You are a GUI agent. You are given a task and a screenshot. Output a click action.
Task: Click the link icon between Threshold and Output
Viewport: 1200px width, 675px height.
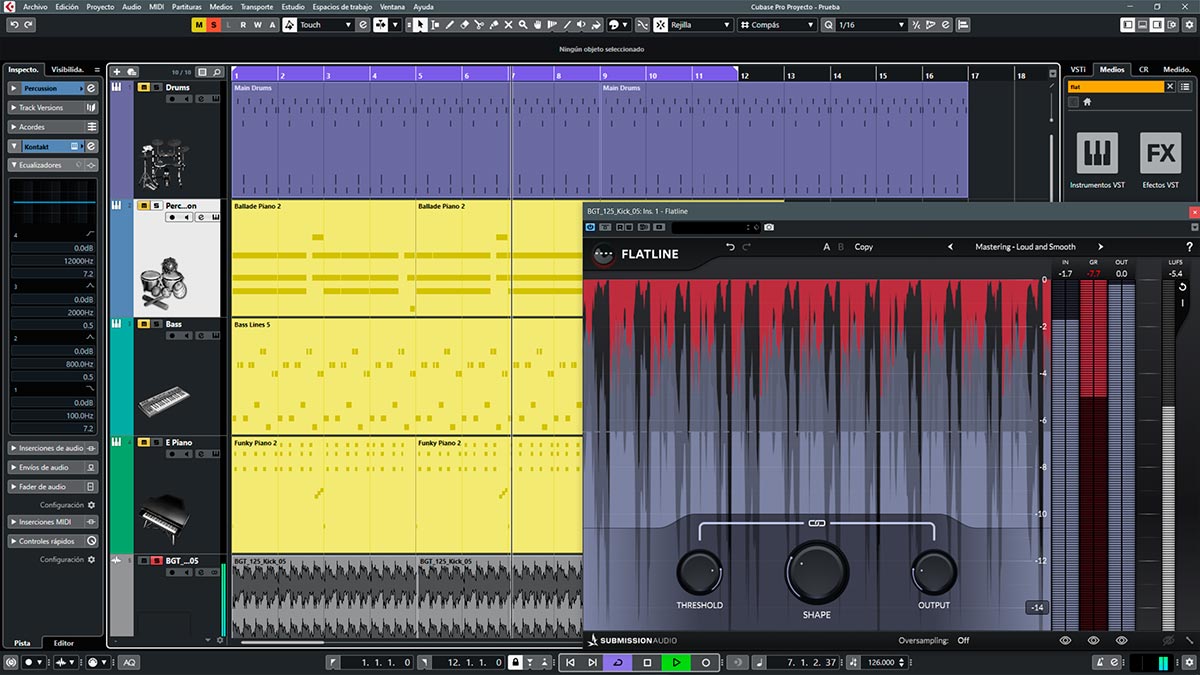[815, 522]
